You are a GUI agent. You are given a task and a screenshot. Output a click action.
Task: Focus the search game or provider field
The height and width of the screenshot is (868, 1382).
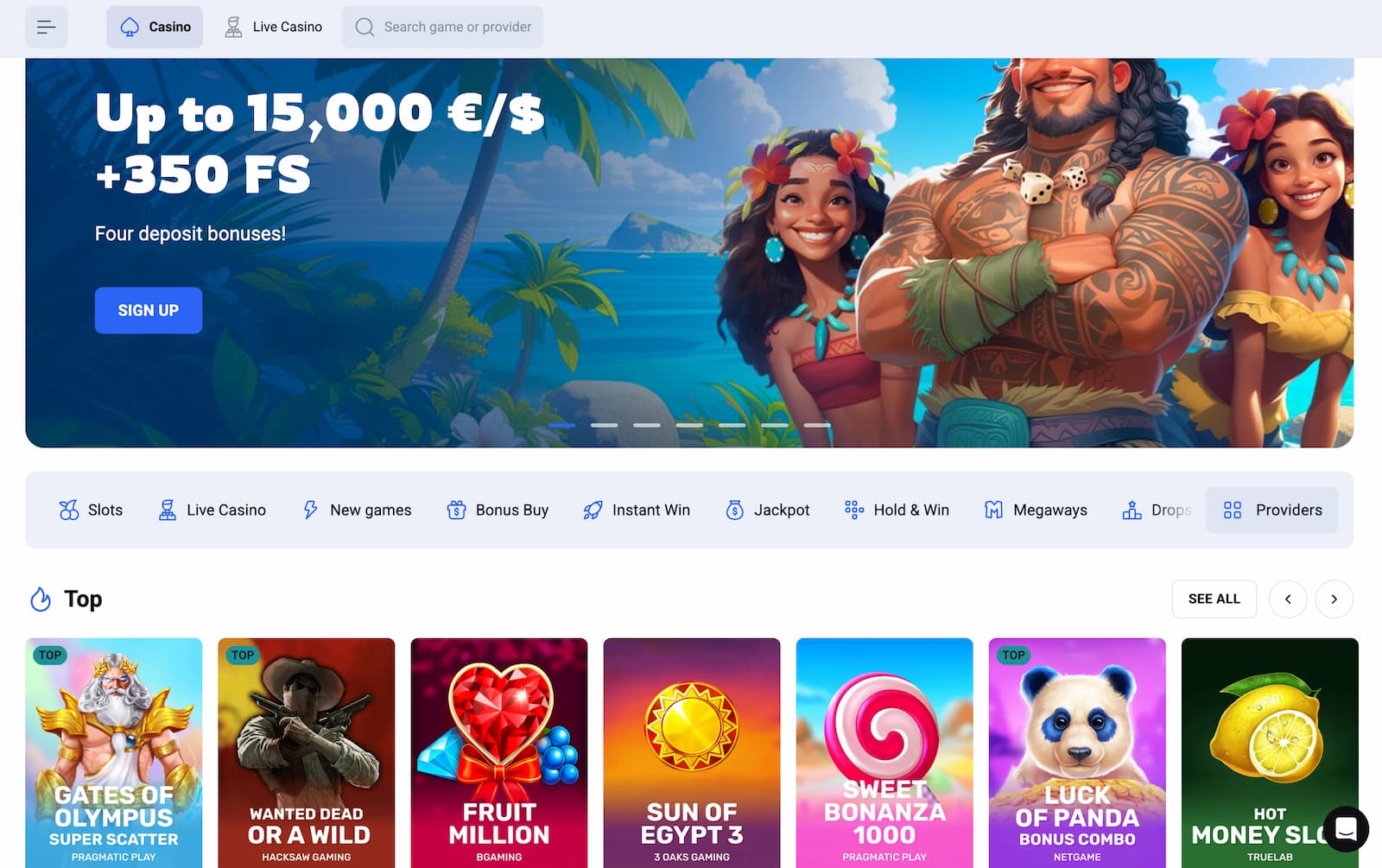[x=443, y=27]
